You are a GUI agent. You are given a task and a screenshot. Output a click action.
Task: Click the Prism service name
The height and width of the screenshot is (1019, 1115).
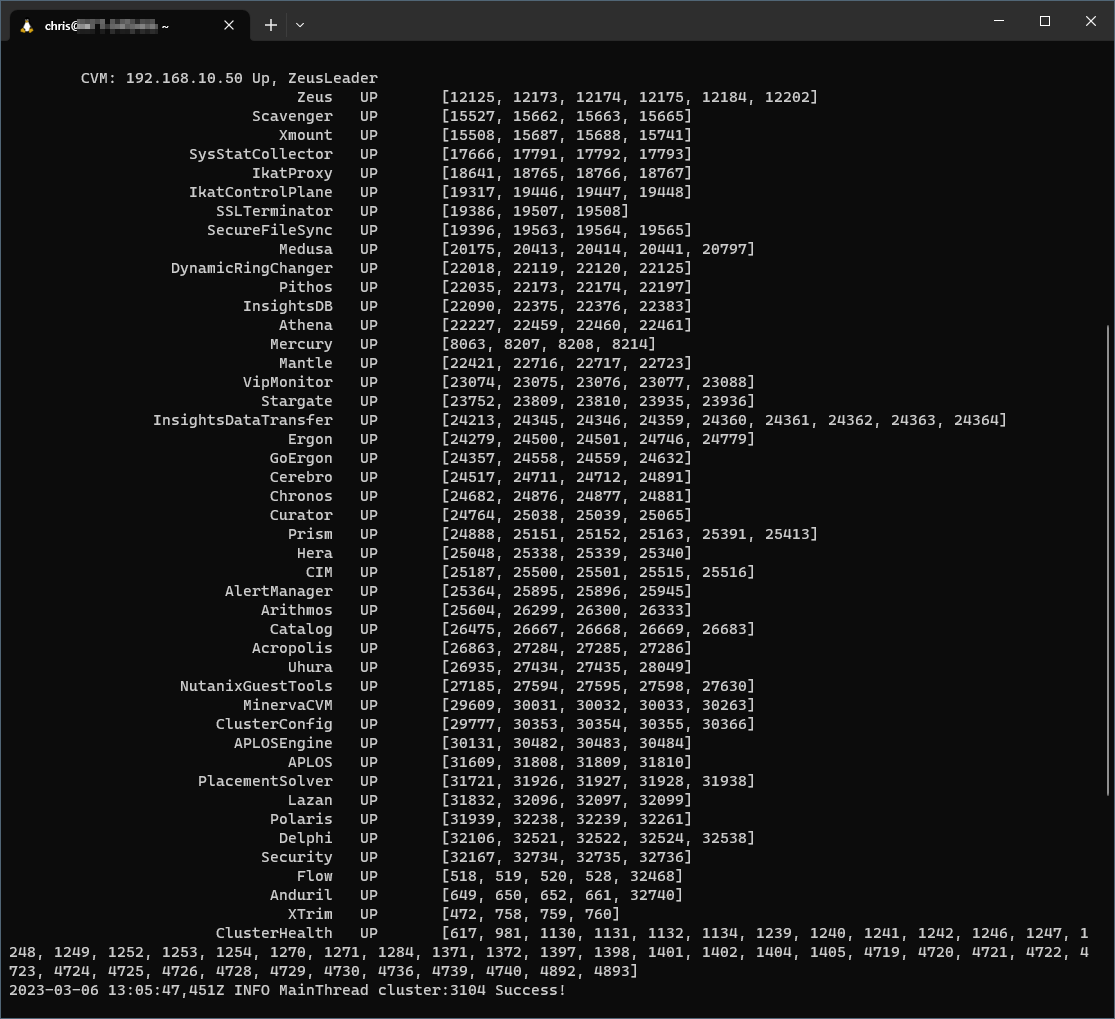click(310, 534)
